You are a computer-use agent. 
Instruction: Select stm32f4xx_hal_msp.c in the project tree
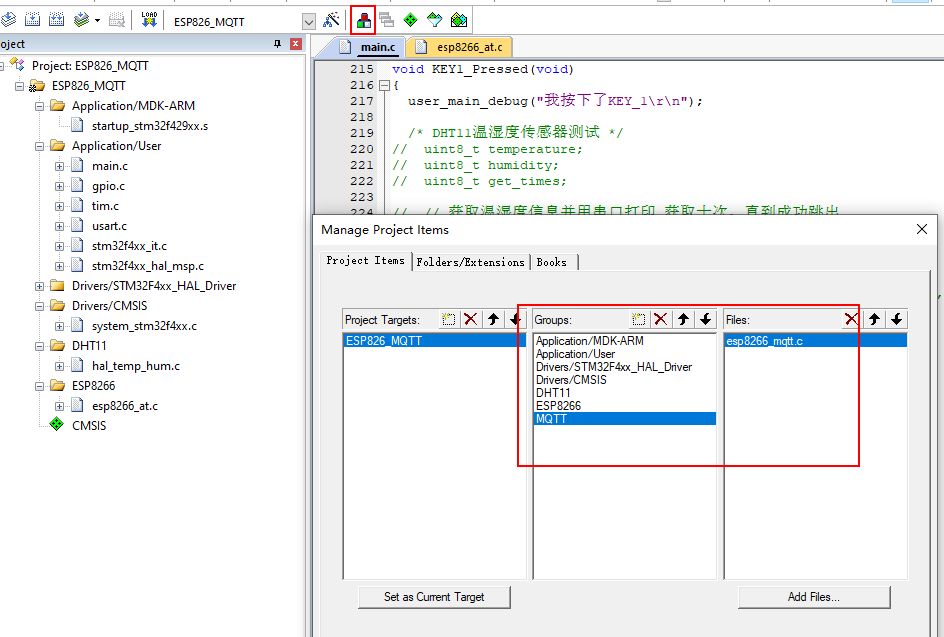pyautogui.click(x=148, y=266)
